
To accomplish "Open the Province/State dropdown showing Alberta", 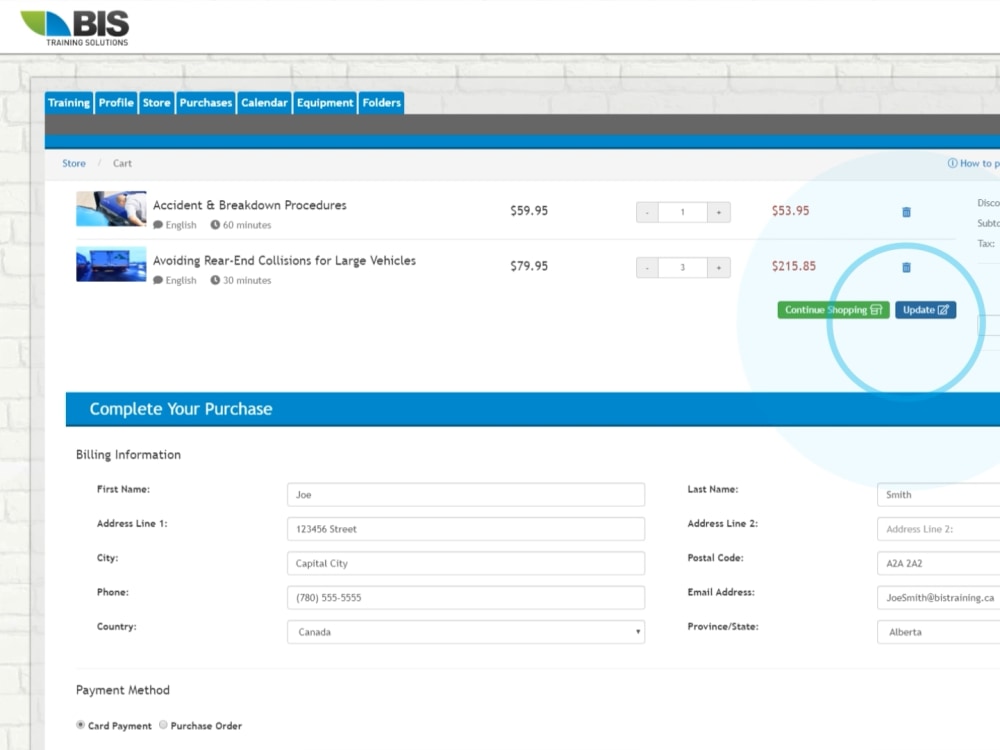I will (x=938, y=632).
